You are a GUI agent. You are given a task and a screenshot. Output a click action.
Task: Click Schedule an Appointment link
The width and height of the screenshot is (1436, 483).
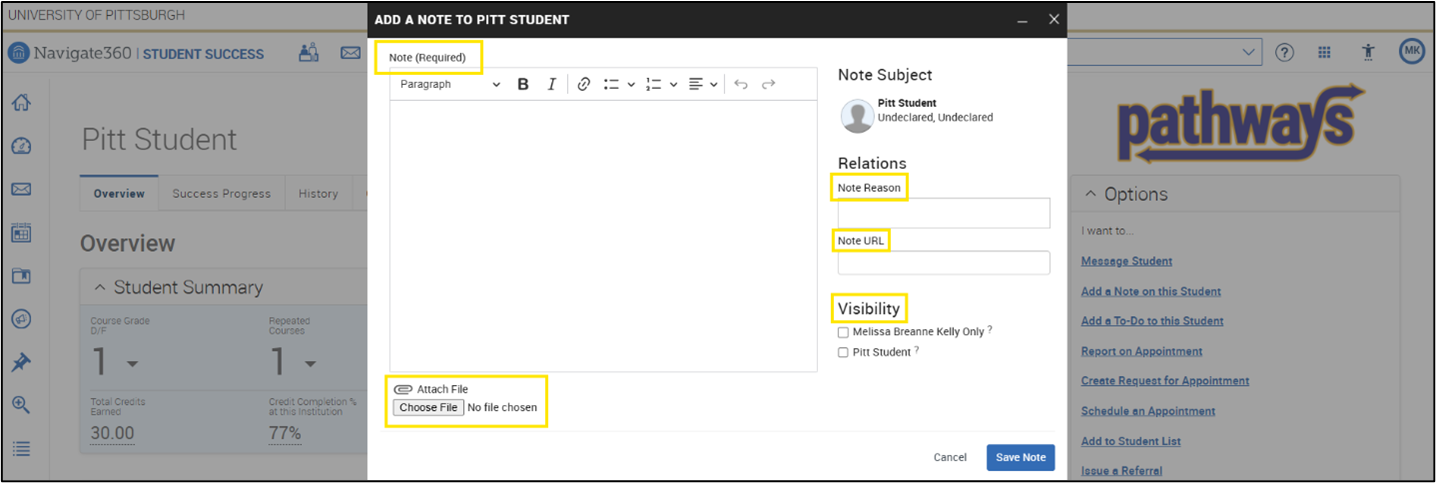[x=1148, y=411]
